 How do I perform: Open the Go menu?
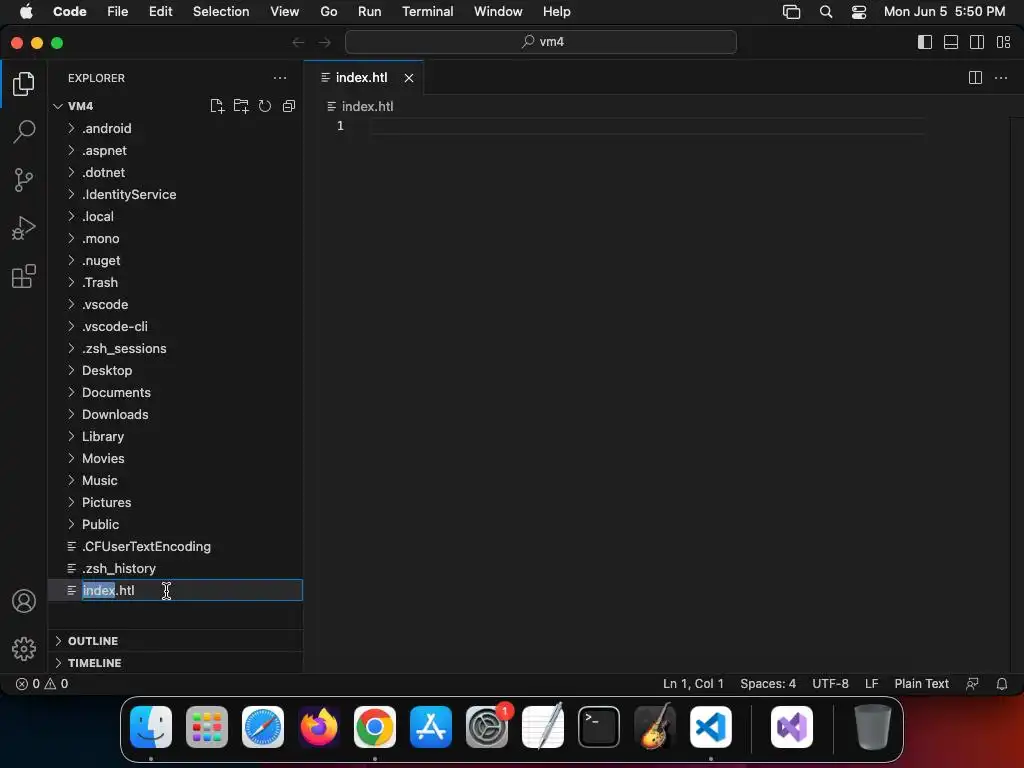[328, 12]
